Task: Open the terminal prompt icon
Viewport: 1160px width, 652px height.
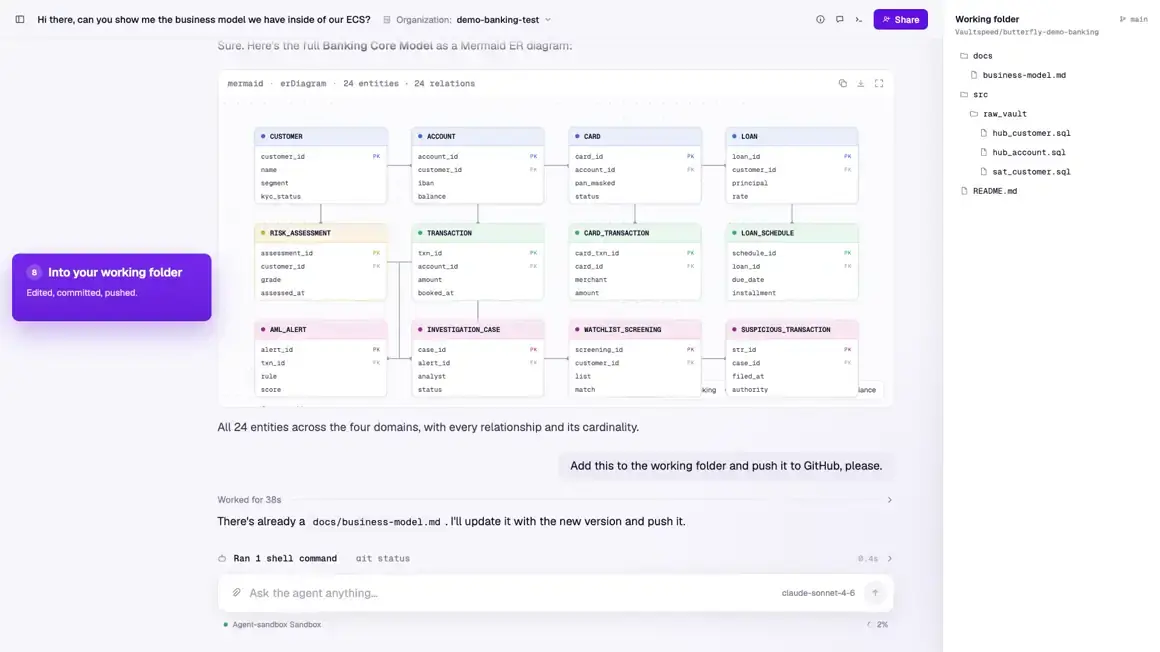Action: coord(859,19)
